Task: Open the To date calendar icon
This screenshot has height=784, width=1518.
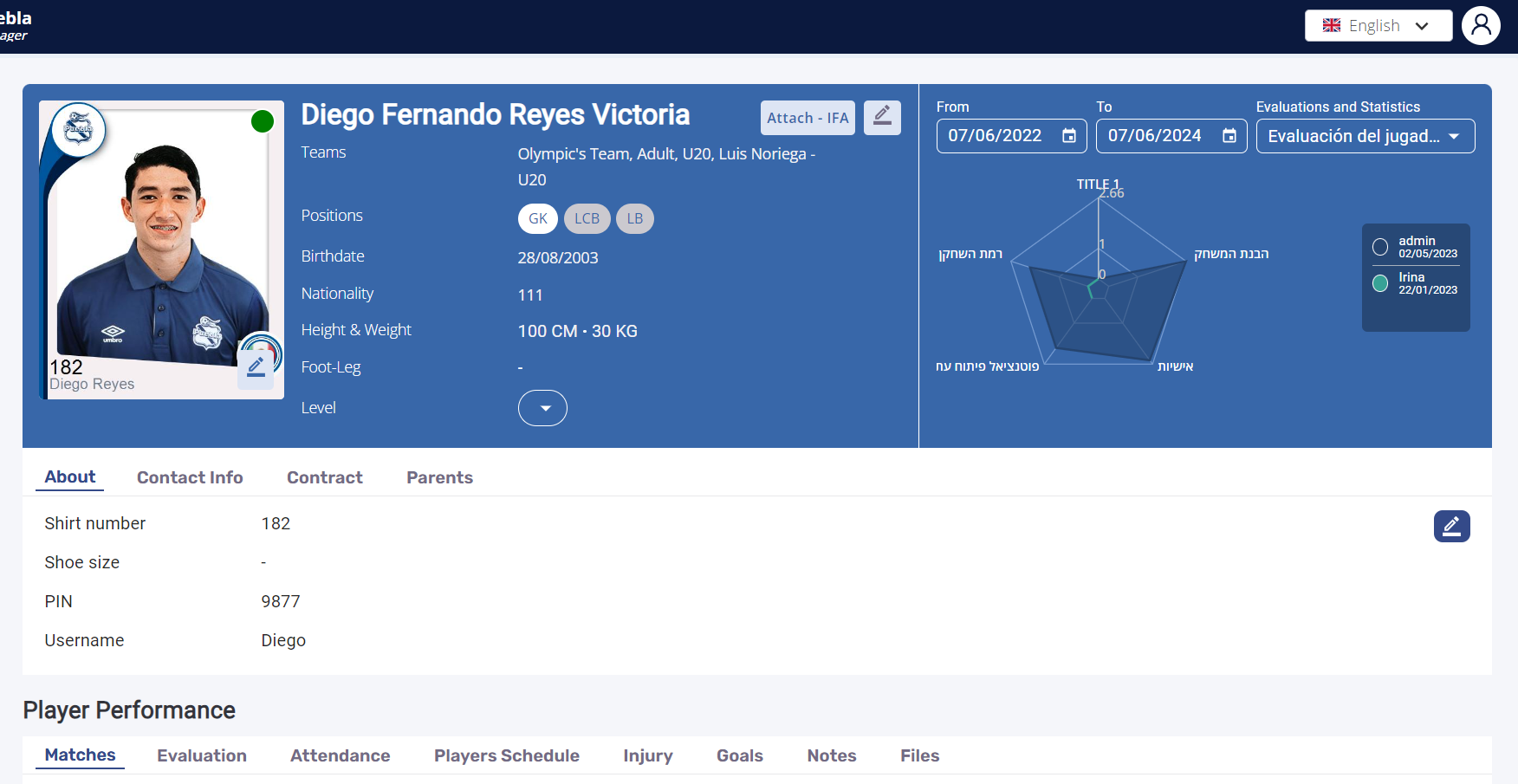Action: click(1229, 136)
